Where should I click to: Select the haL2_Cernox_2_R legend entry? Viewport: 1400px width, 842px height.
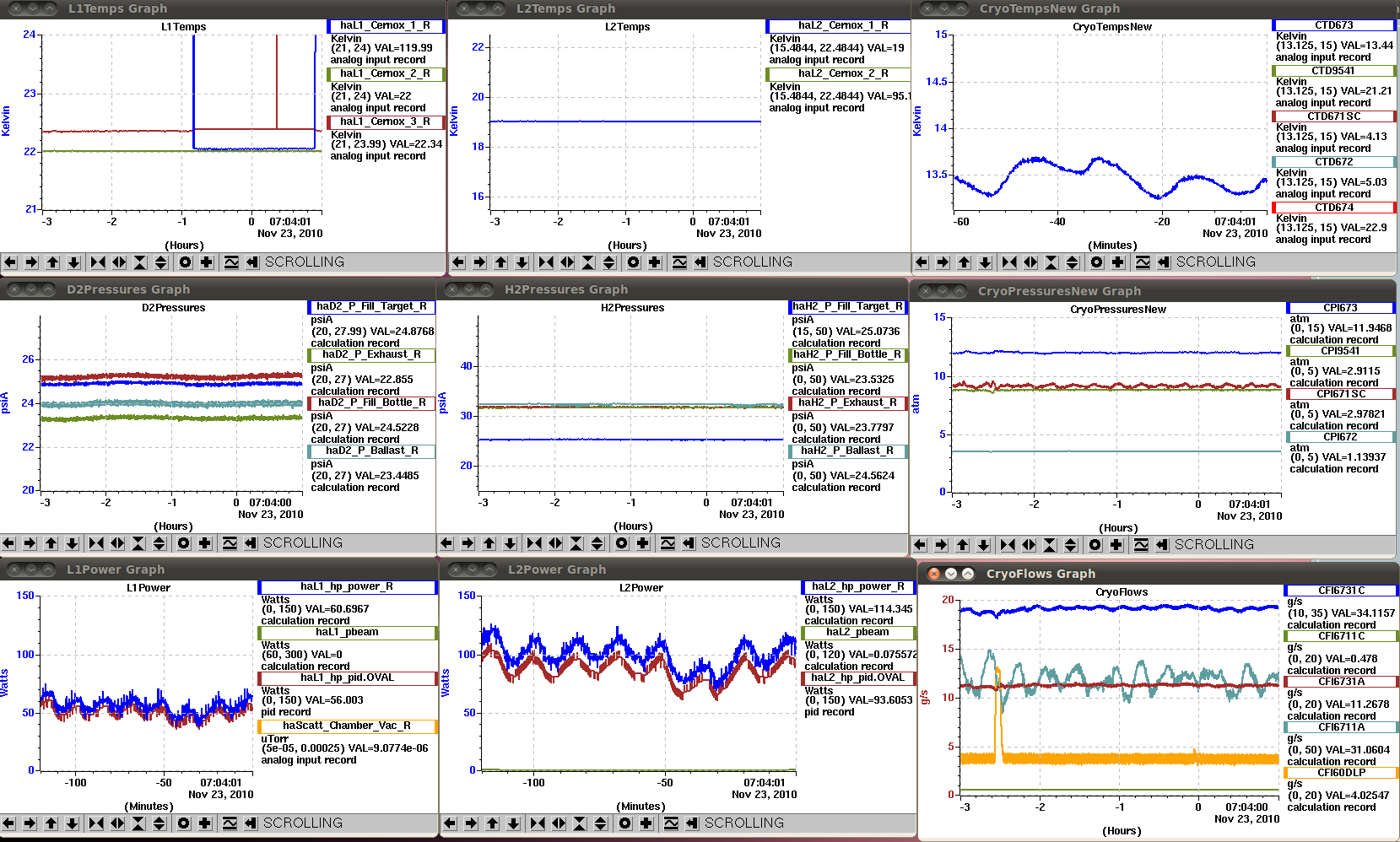[839, 74]
